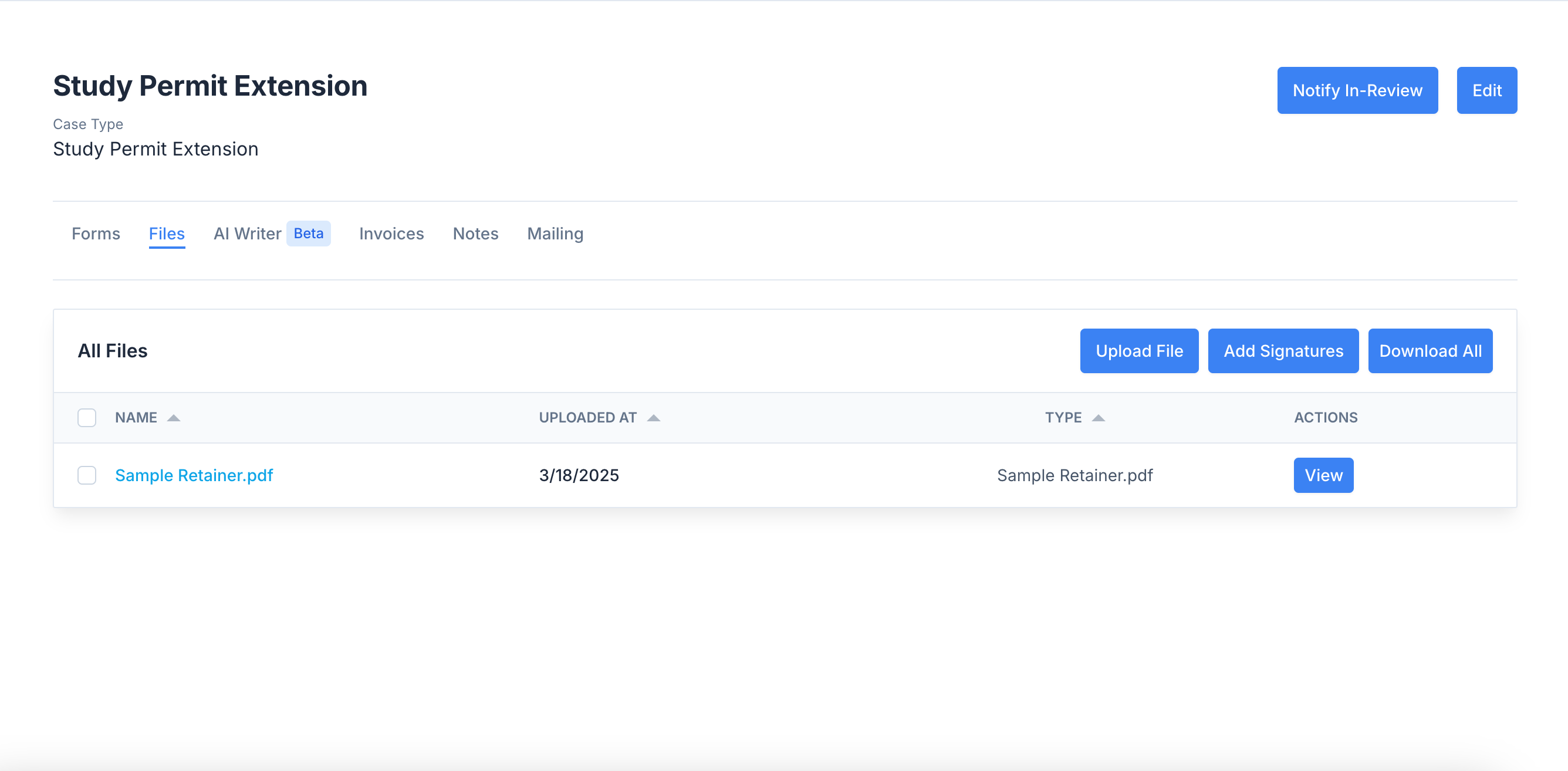Go to the Invoices tab

(x=391, y=234)
